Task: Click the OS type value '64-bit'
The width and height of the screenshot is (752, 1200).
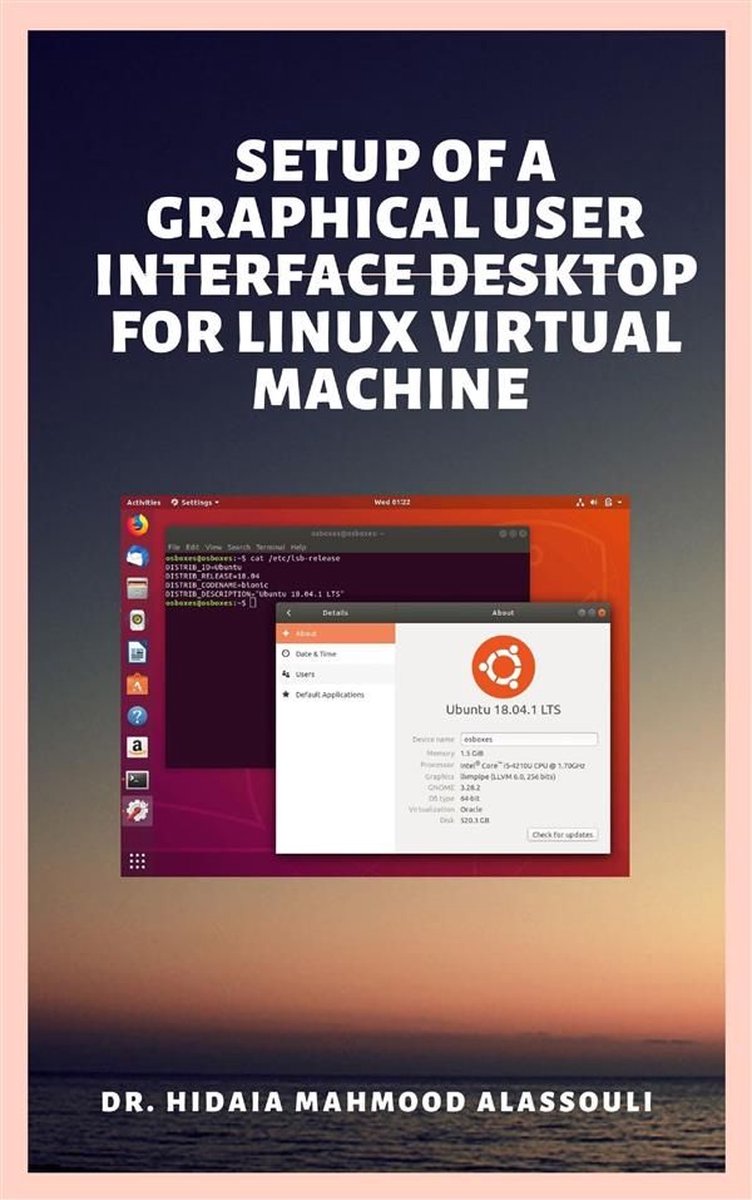Action: coord(470,798)
